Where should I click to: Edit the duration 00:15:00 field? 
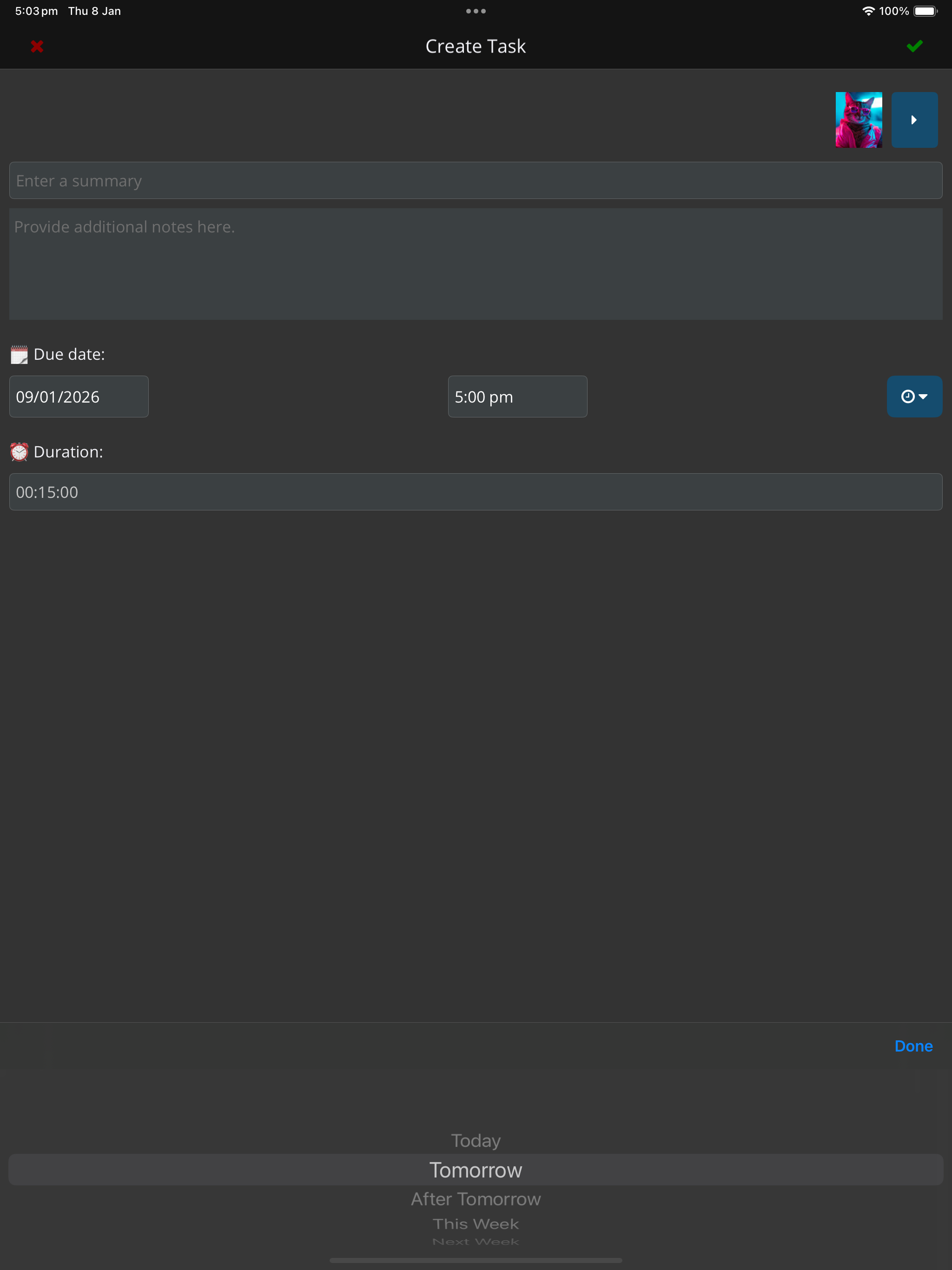(x=476, y=492)
